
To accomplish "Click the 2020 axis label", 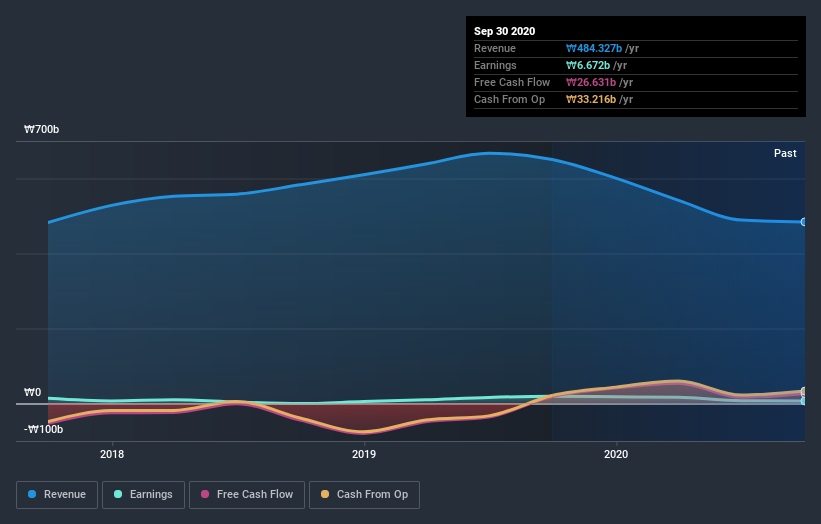I will point(616,454).
